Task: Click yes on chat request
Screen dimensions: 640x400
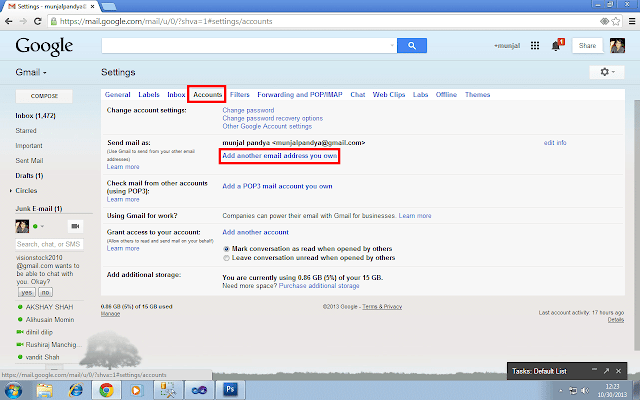Action: [x=27, y=292]
